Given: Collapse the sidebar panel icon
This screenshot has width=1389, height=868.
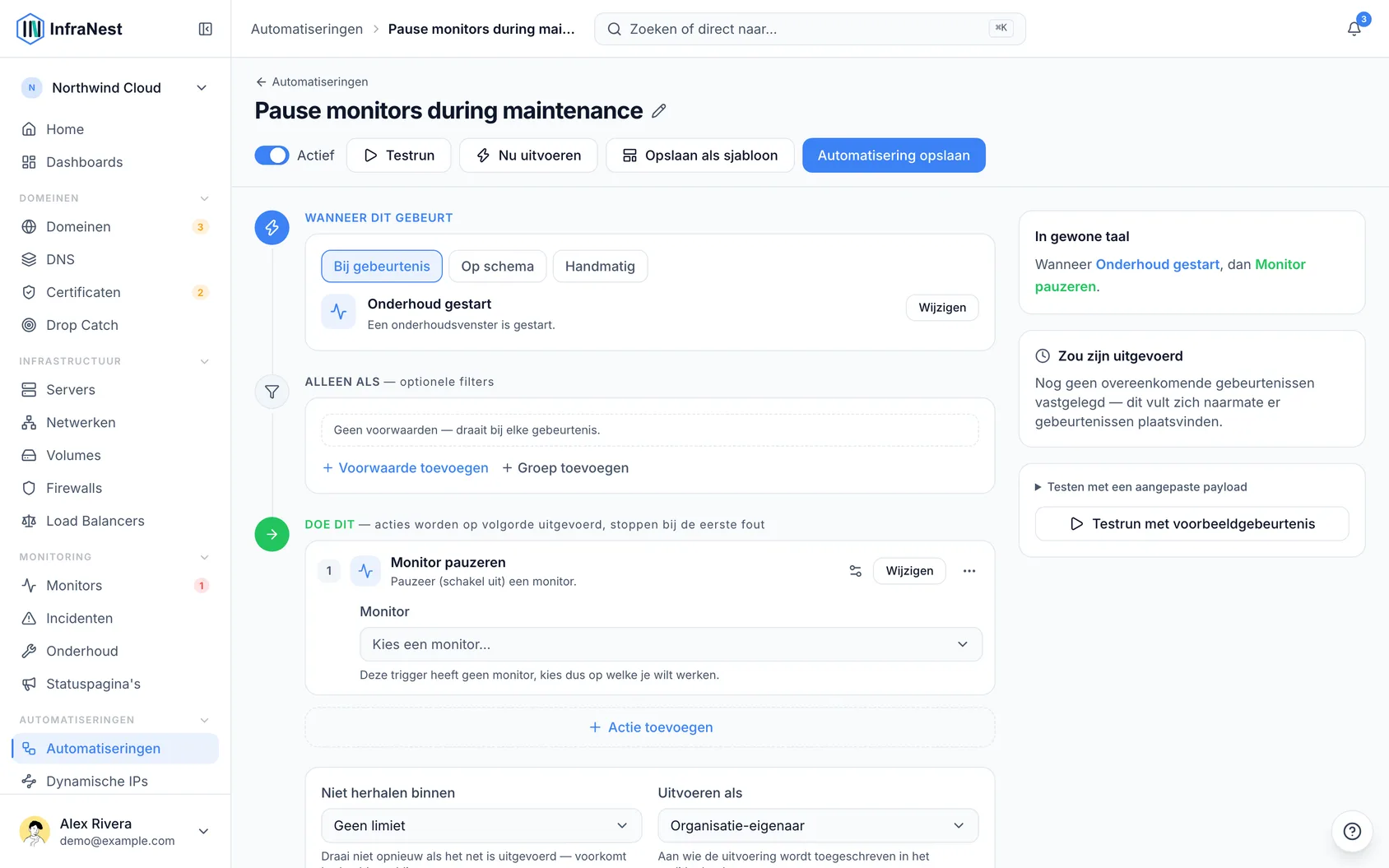Looking at the screenshot, I should pos(206,29).
